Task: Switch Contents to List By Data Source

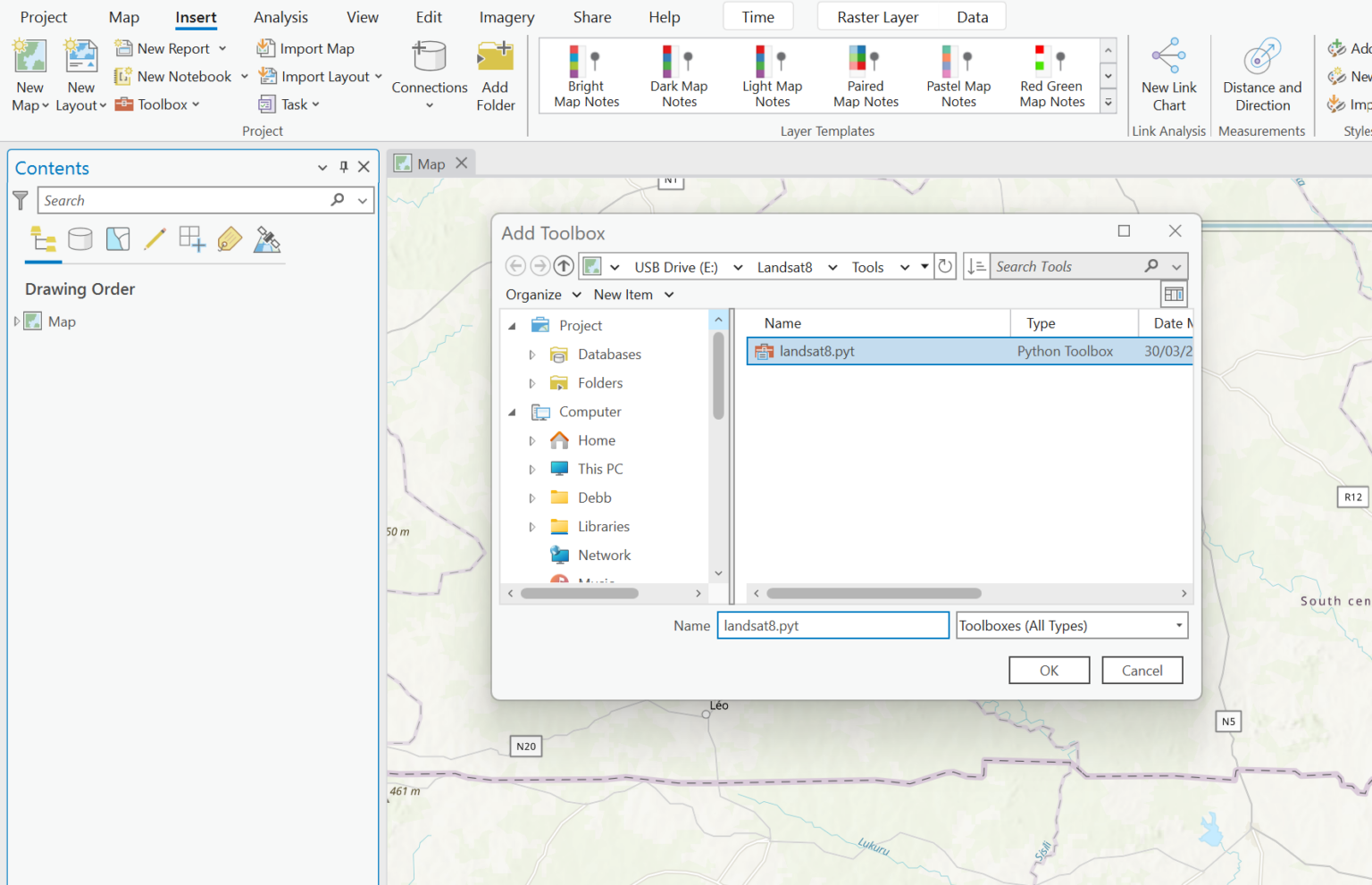Action: click(80, 238)
